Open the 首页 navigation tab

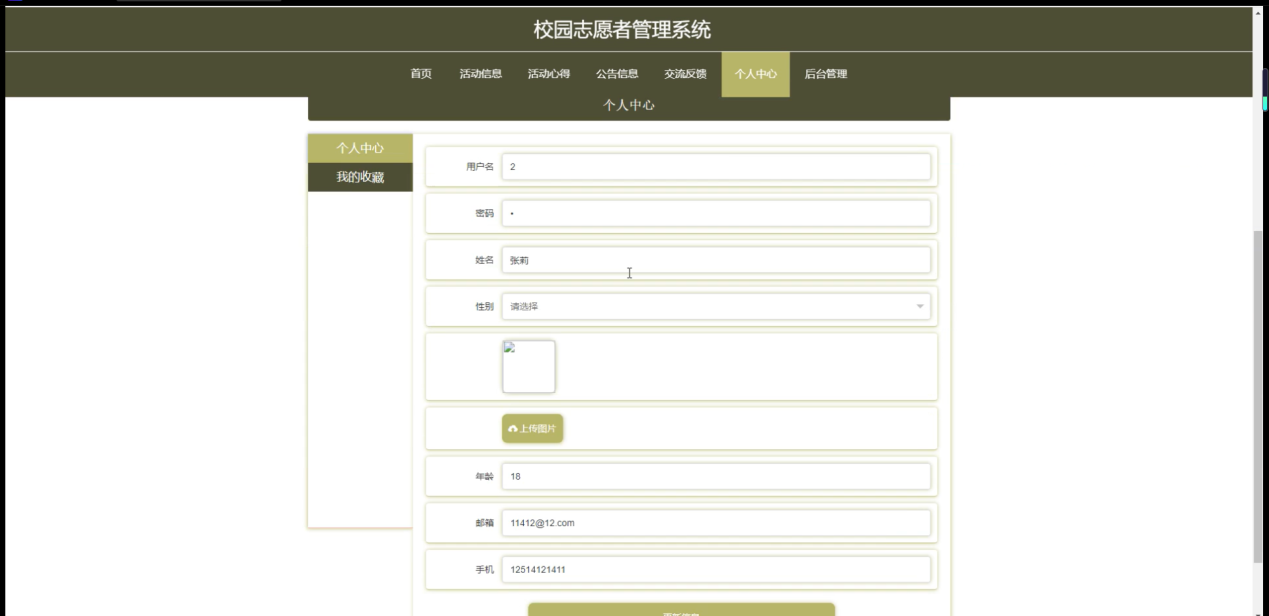coord(421,74)
